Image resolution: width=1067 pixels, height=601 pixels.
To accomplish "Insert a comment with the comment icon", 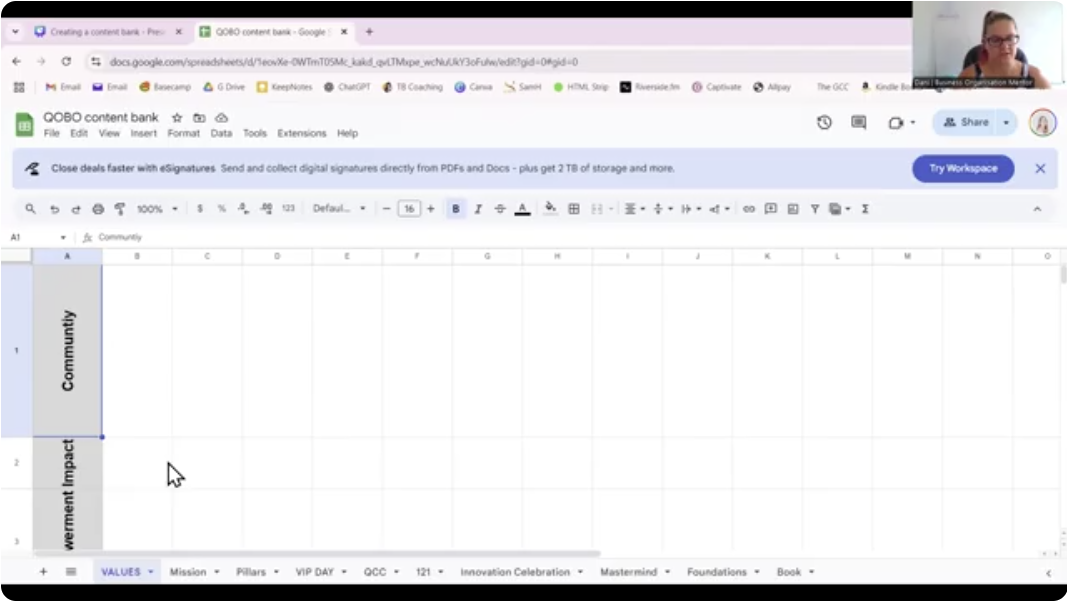I will 772,209.
